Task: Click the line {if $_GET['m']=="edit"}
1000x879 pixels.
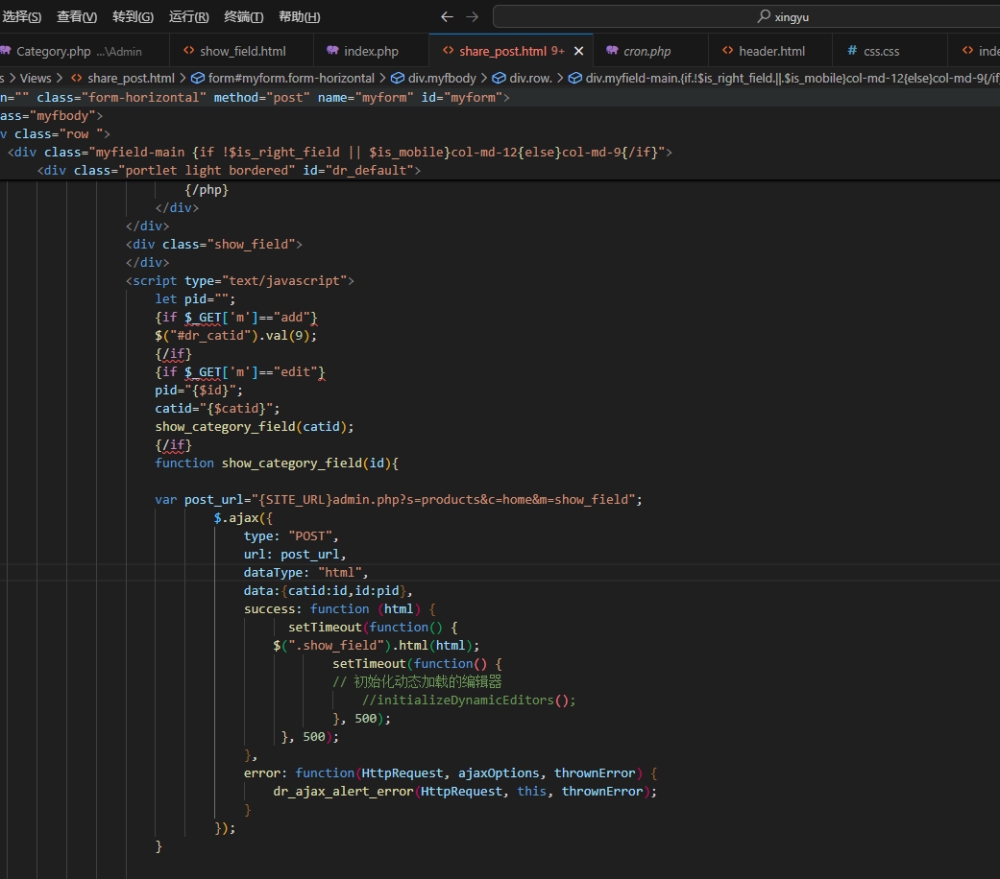Action: coord(240,372)
